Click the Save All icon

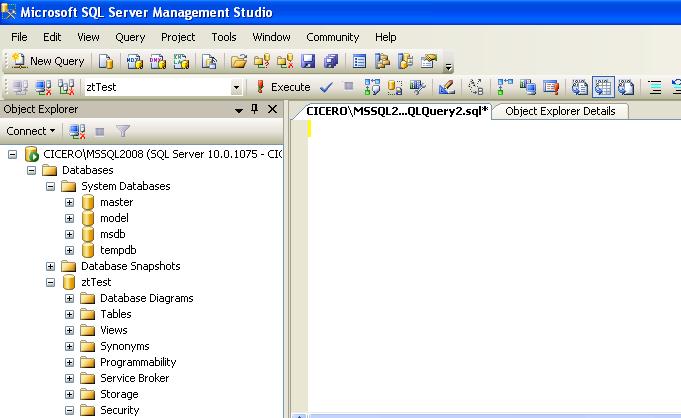click(x=331, y=61)
